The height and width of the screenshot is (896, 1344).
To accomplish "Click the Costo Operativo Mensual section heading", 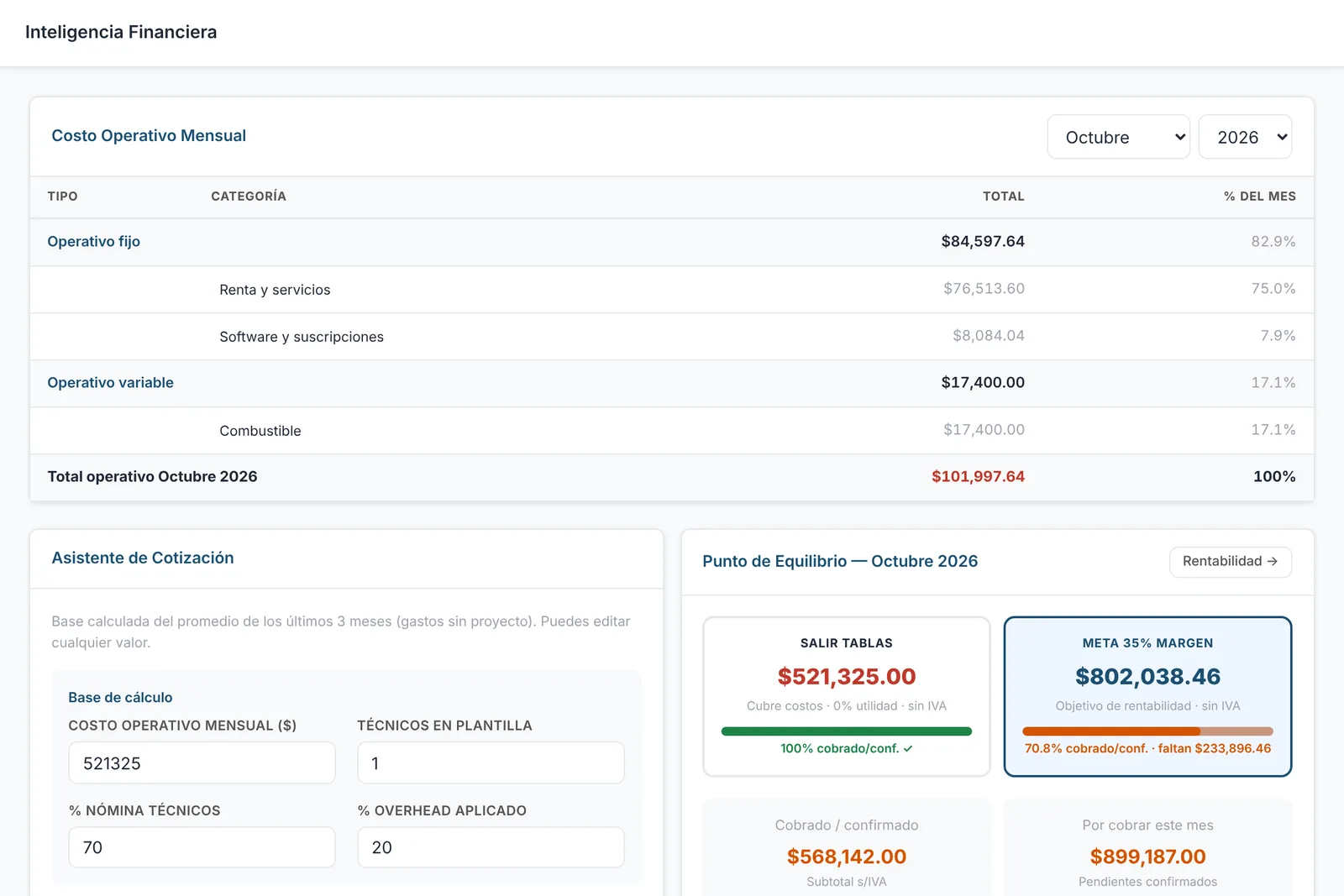I will pyautogui.click(x=149, y=136).
